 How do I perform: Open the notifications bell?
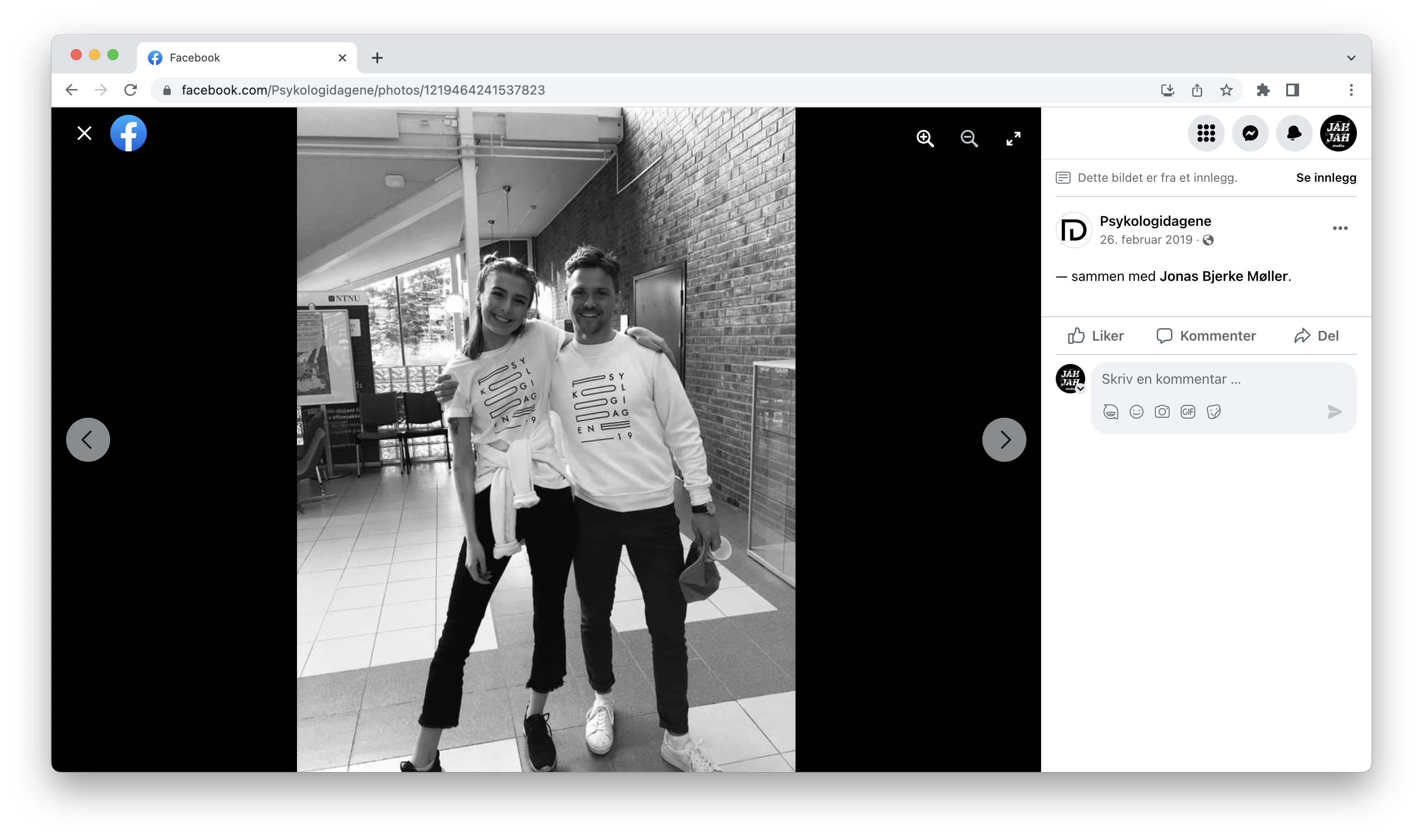(x=1294, y=134)
